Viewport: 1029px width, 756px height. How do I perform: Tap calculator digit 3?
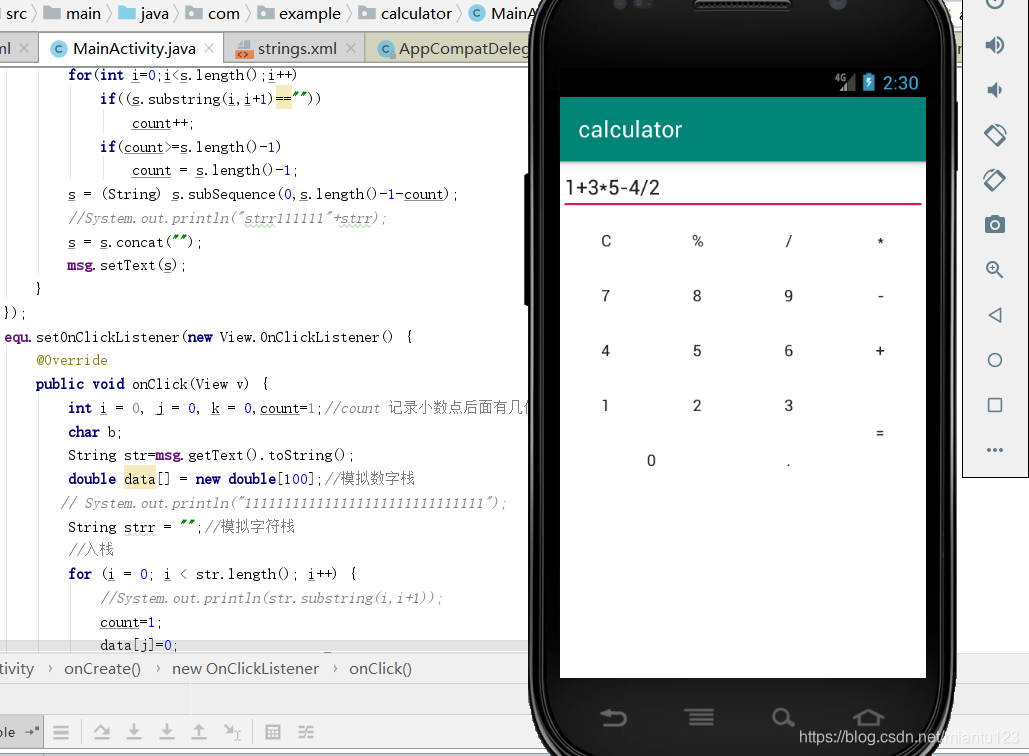(789, 406)
